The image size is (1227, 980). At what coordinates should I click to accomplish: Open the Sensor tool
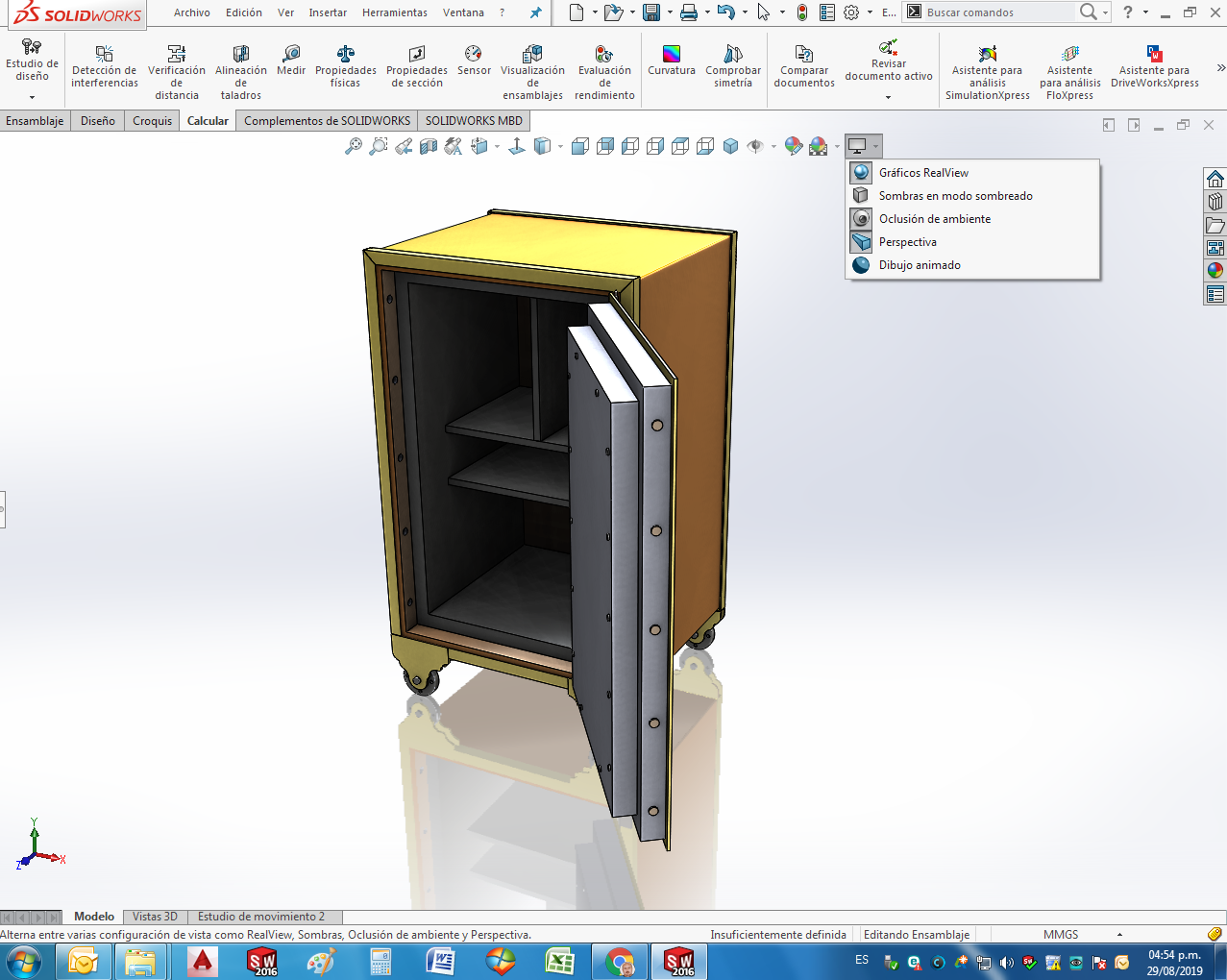(474, 60)
